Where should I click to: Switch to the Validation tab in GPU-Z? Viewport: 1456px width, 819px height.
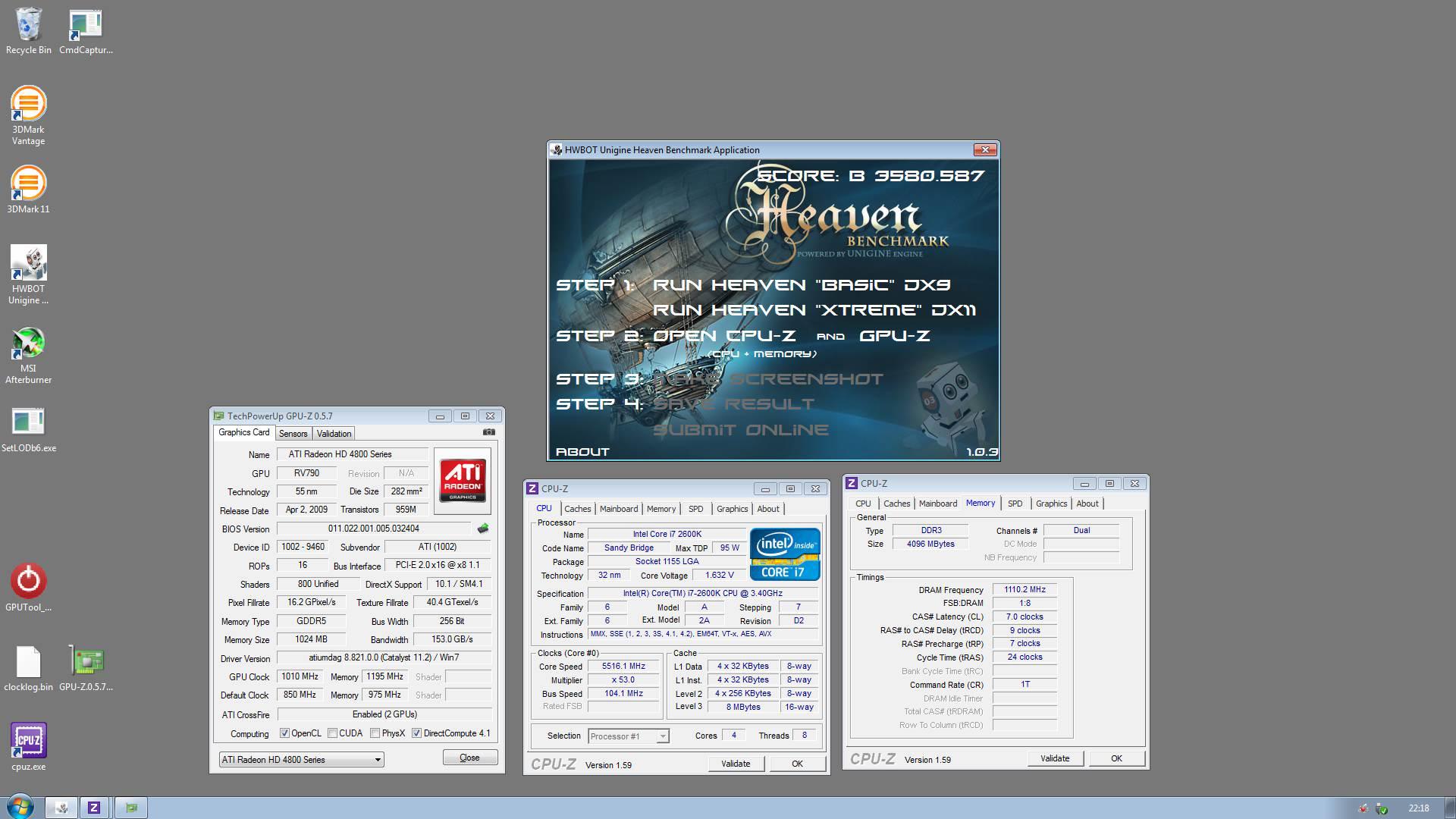click(334, 434)
